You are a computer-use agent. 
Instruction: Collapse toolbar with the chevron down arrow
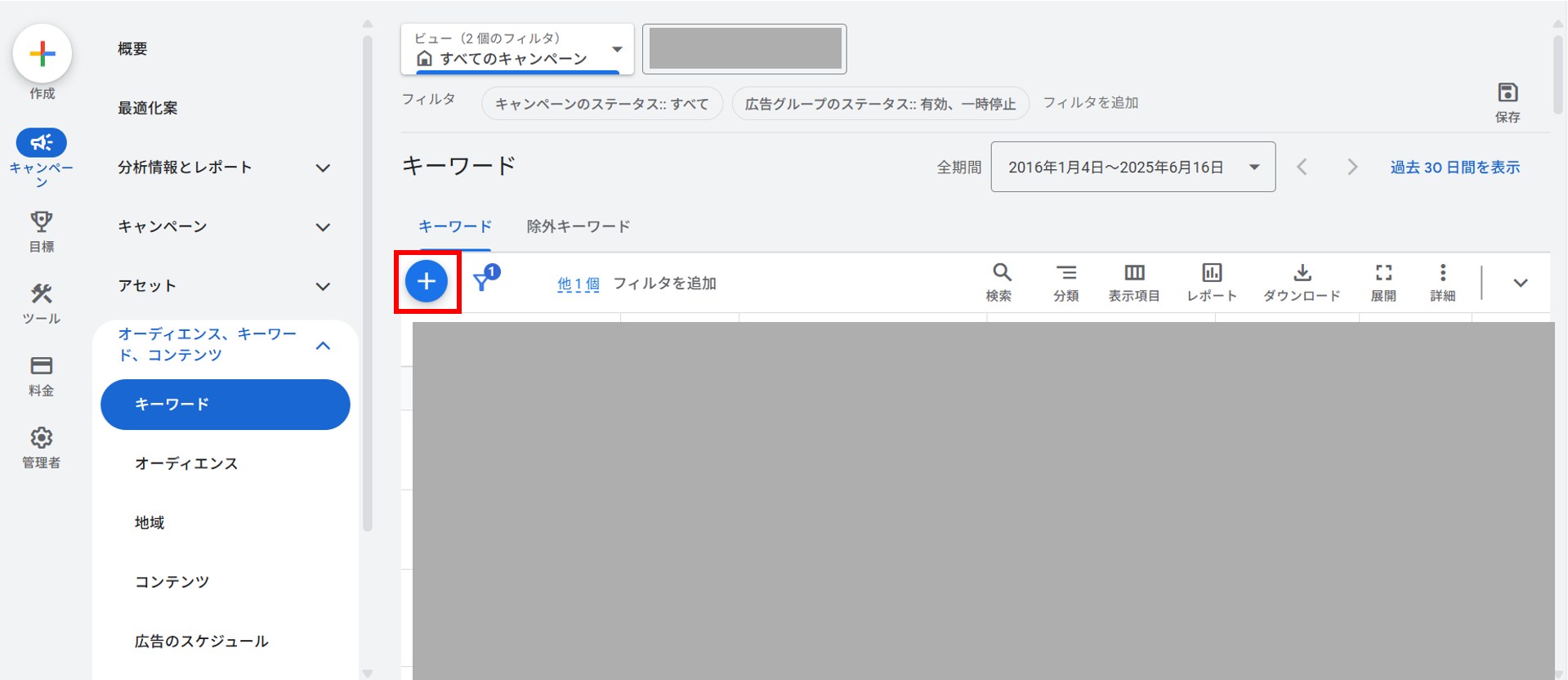pyautogui.click(x=1520, y=283)
